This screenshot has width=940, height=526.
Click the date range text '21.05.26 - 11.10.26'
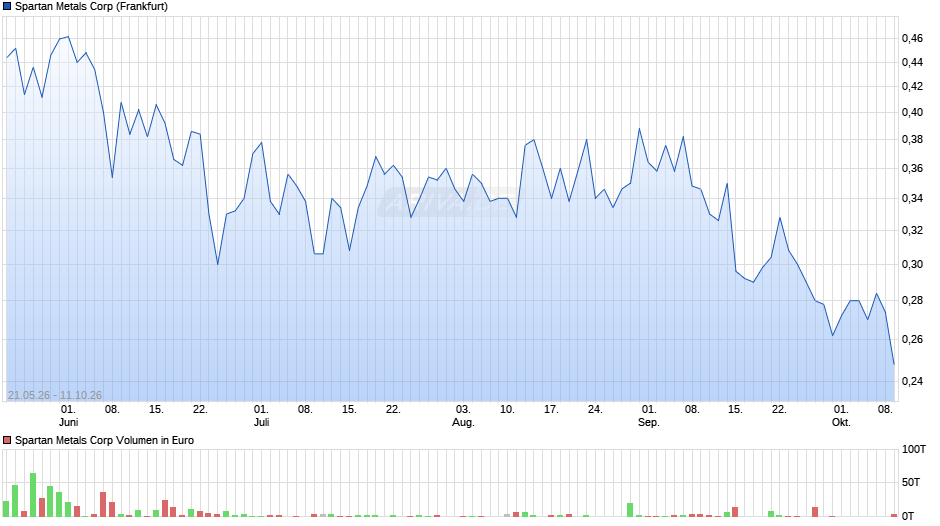(55, 395)
